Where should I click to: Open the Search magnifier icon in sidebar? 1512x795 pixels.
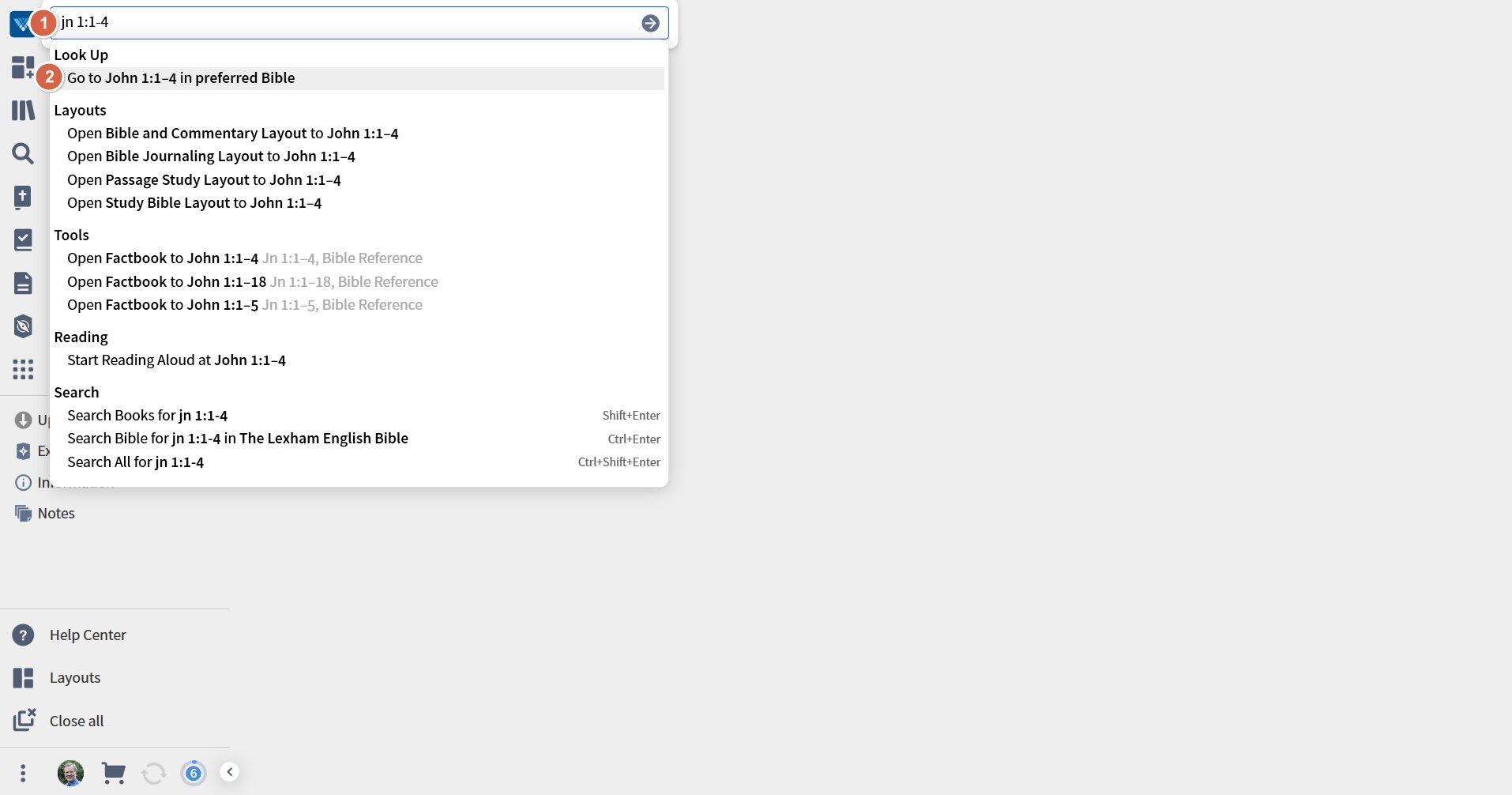[x=23, y=153]
